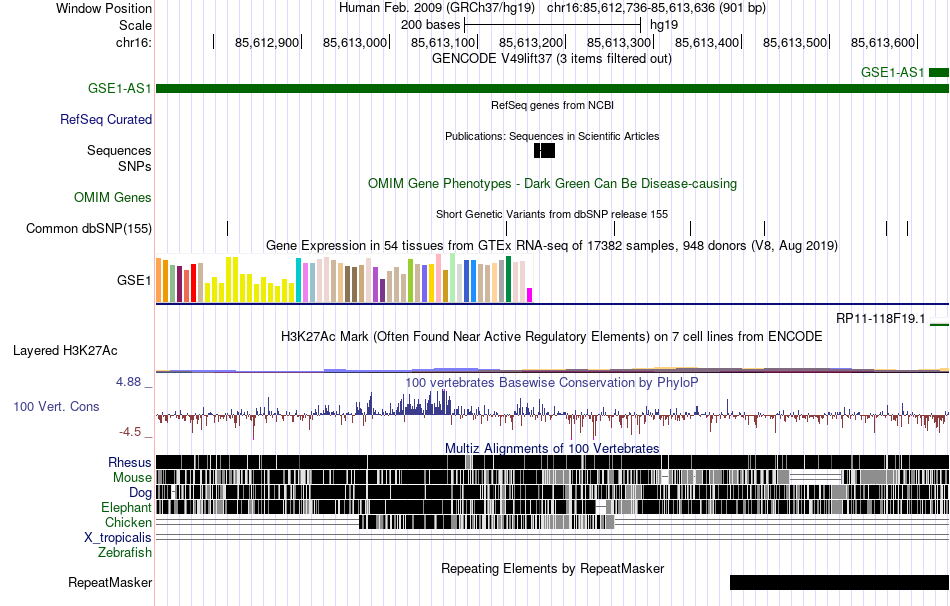950x606 pixels.
Task: Click the Chicken alignment row label
Action: (x=128, y=522)
